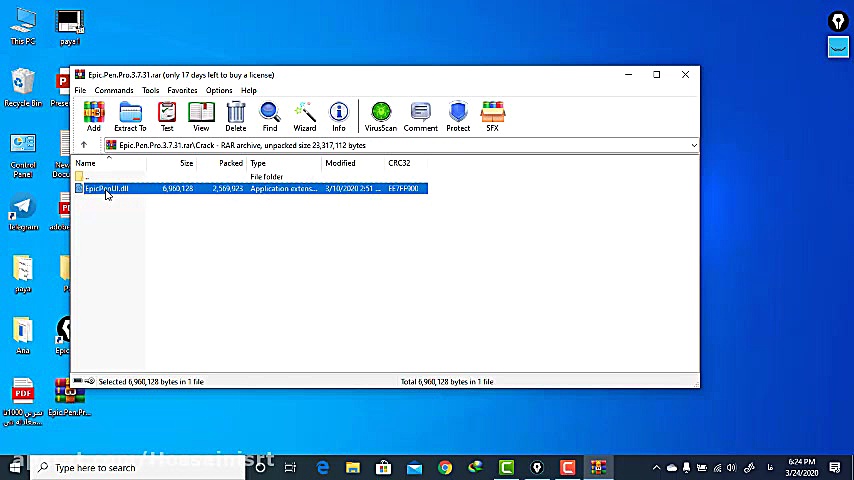
Task: Click the Protect shield icon
Action: coord(458,116)
